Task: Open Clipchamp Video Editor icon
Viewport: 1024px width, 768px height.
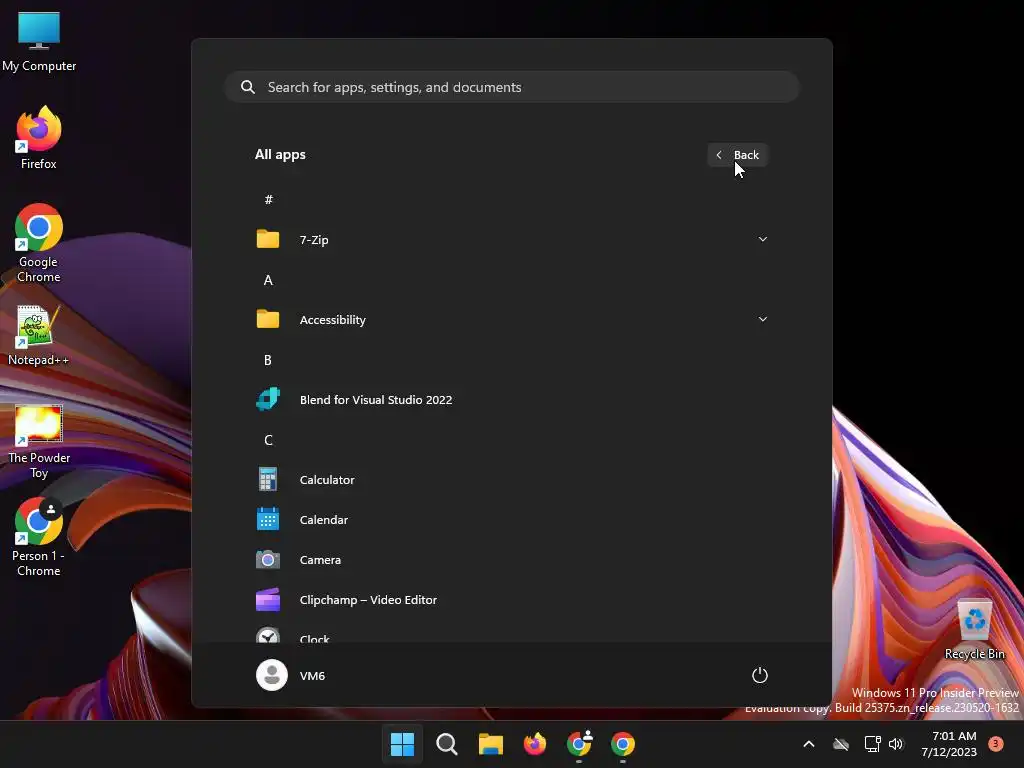Action: (268, 600)
